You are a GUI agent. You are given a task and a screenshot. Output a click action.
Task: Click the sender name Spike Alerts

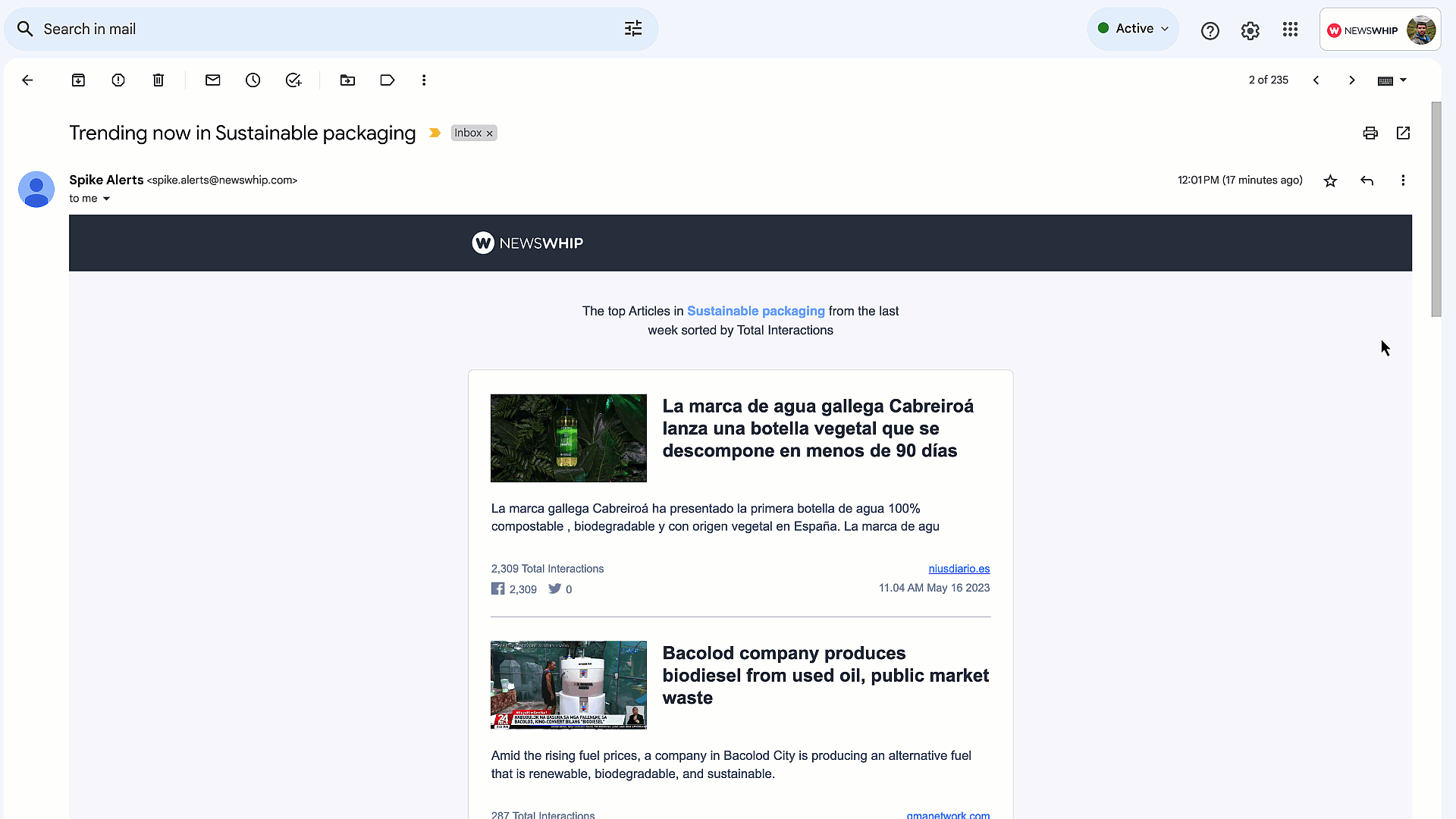pos(106,180)
